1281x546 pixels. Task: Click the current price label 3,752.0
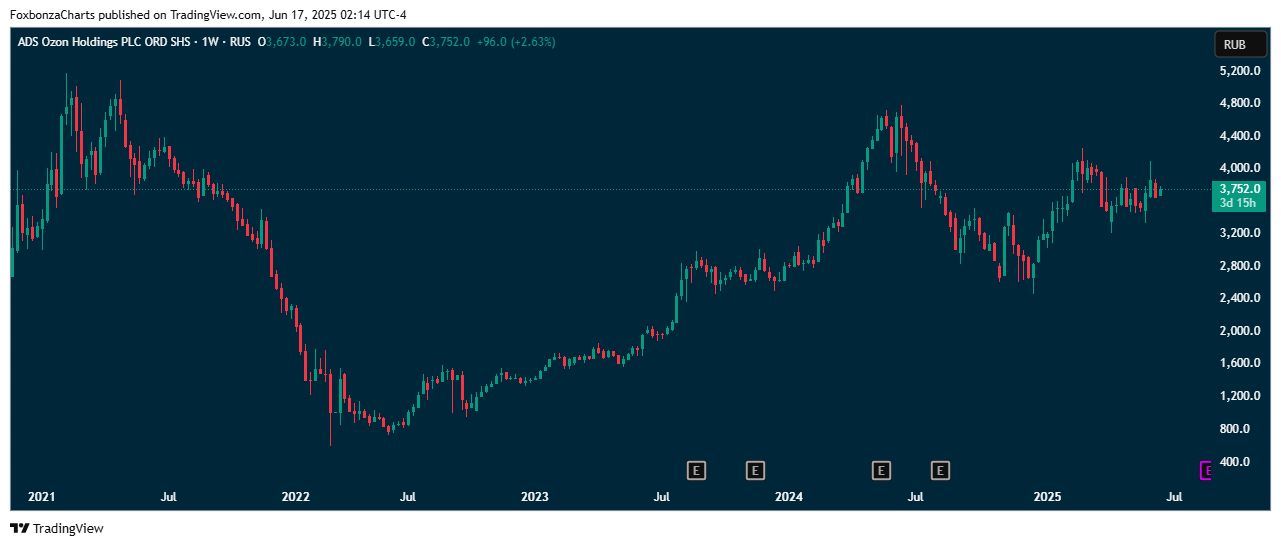pos(1239,188)
